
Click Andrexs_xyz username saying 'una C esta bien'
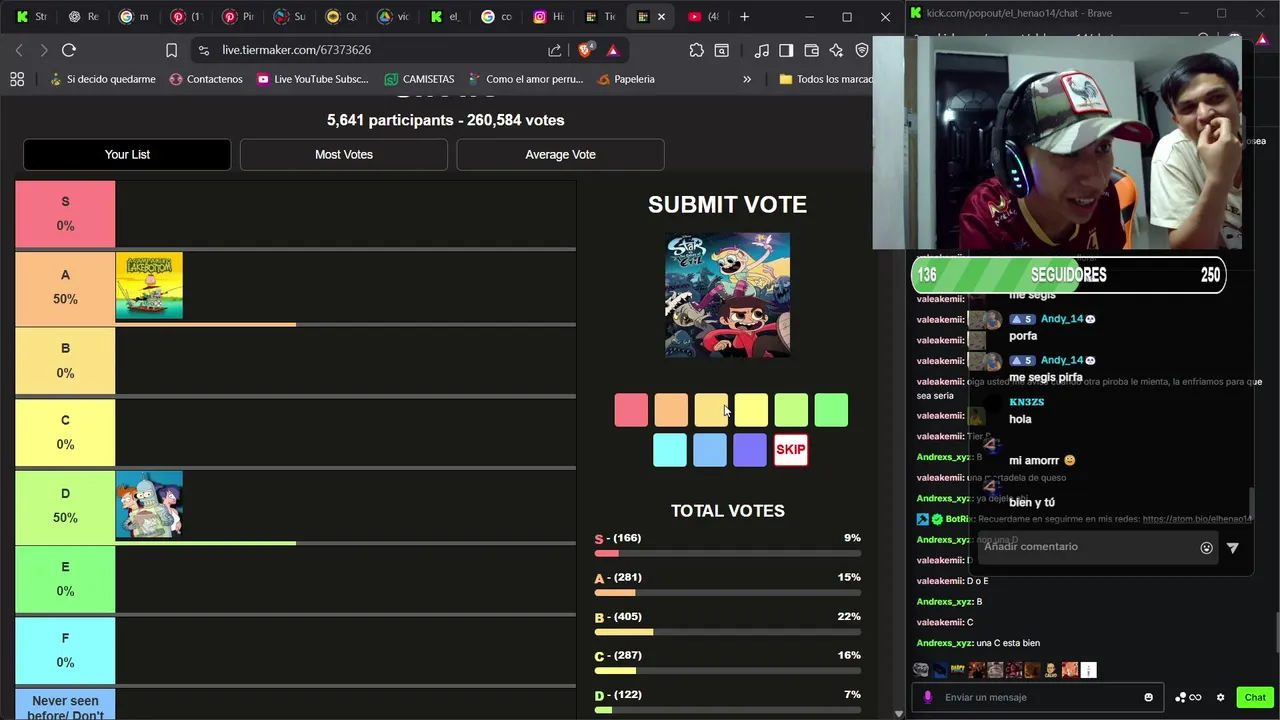point(944,643)
